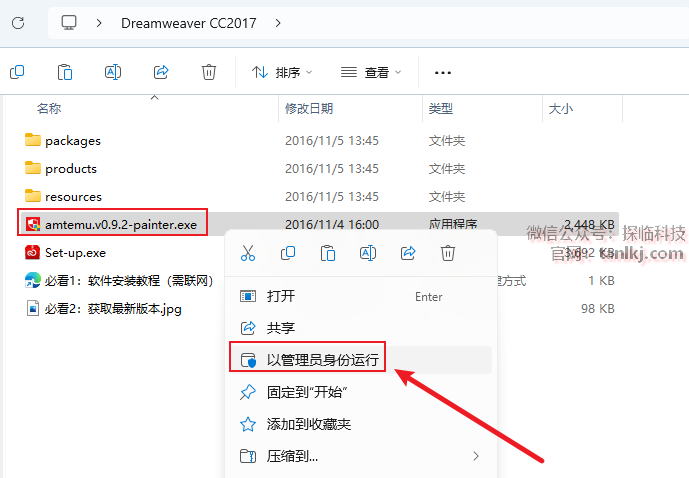Image resolution: width=689 pixels, height=478 pixels.
Task: Sort by the 大小 column header
Action: coord(561,108)
